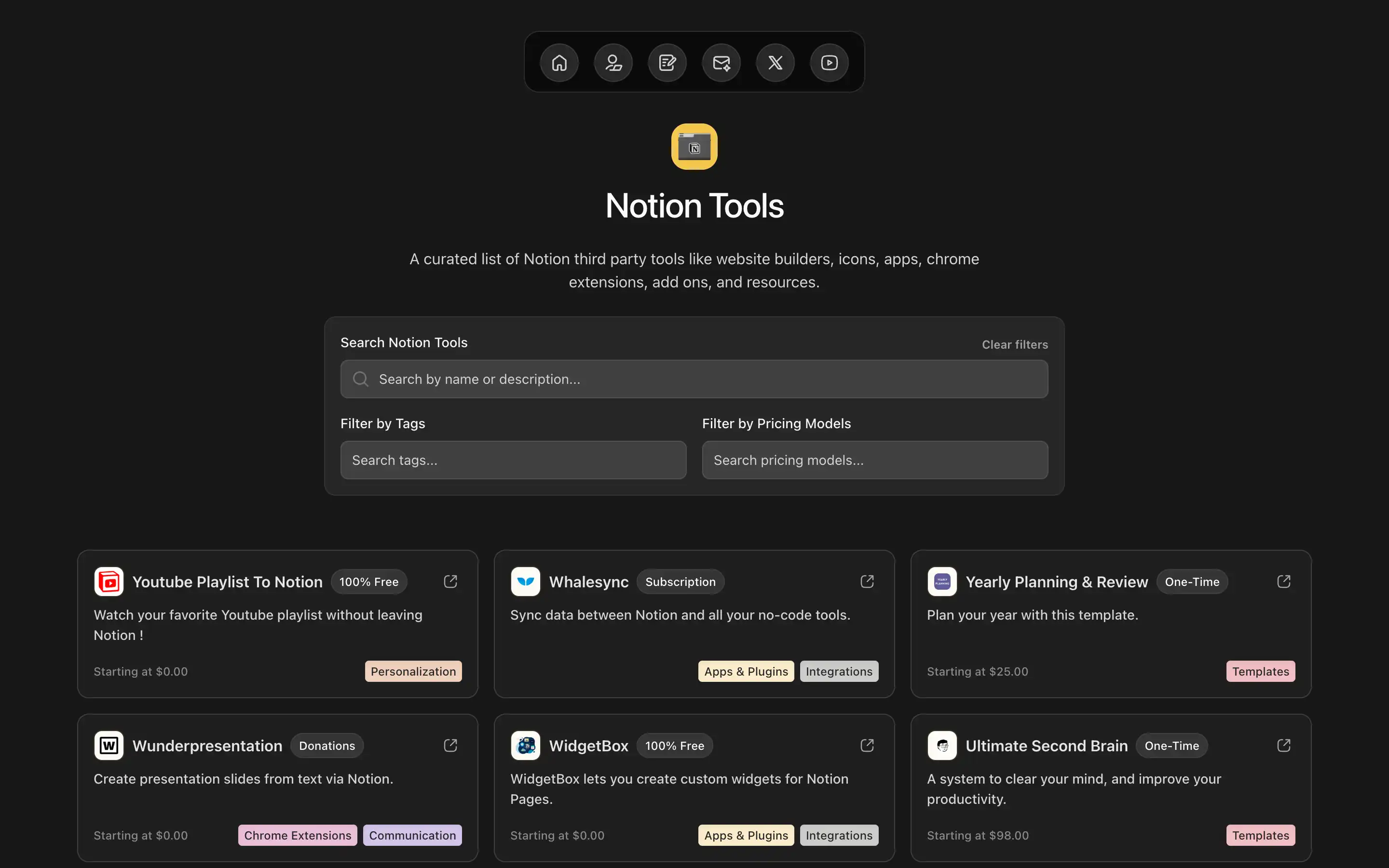The height and width of the screenshot is (868, 1389).
Task: Select the Personalization tag
Action: pos(413,671)
